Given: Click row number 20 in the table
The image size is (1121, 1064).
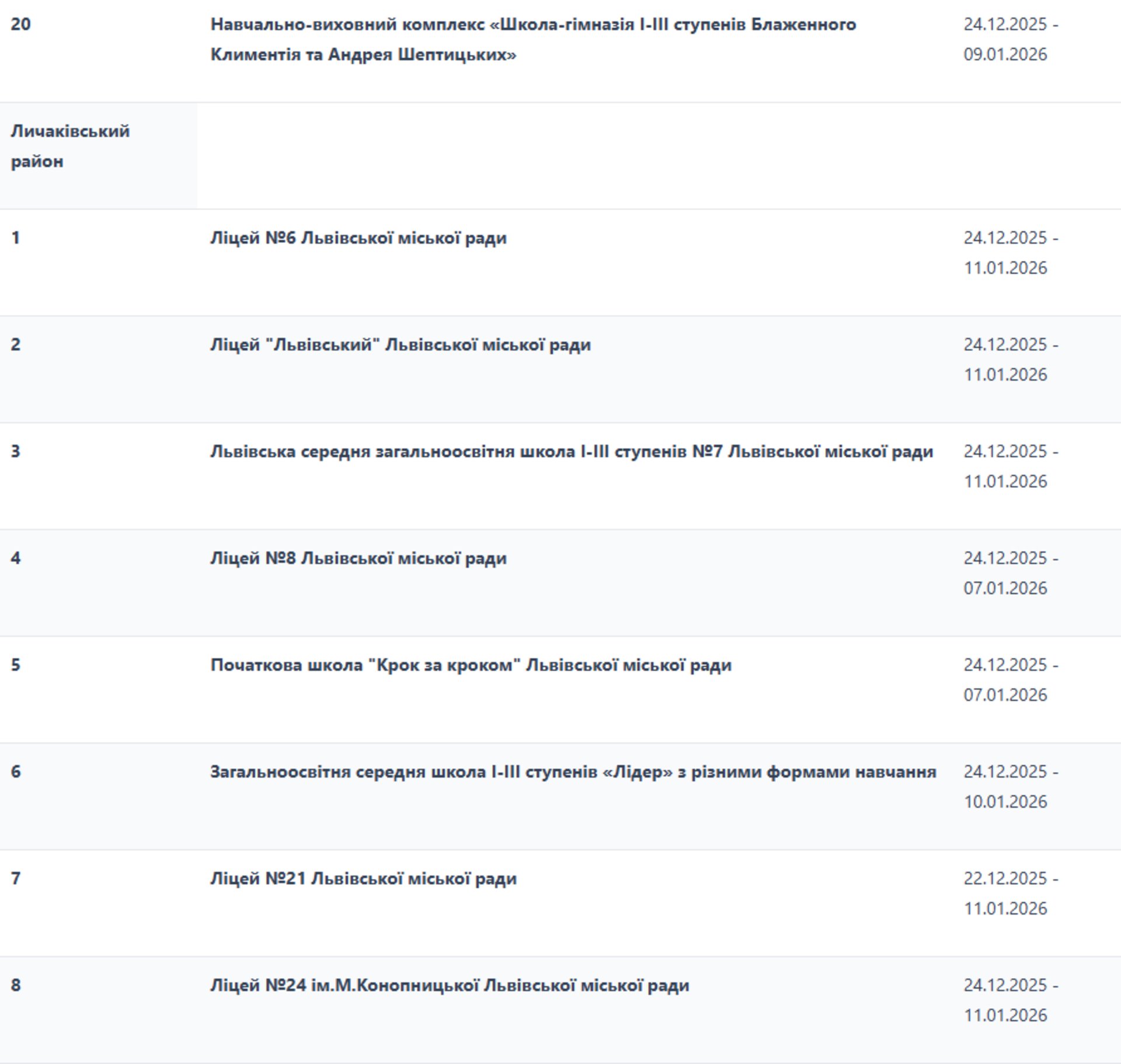Looking at the screenshot, I should tap(20, 25).
